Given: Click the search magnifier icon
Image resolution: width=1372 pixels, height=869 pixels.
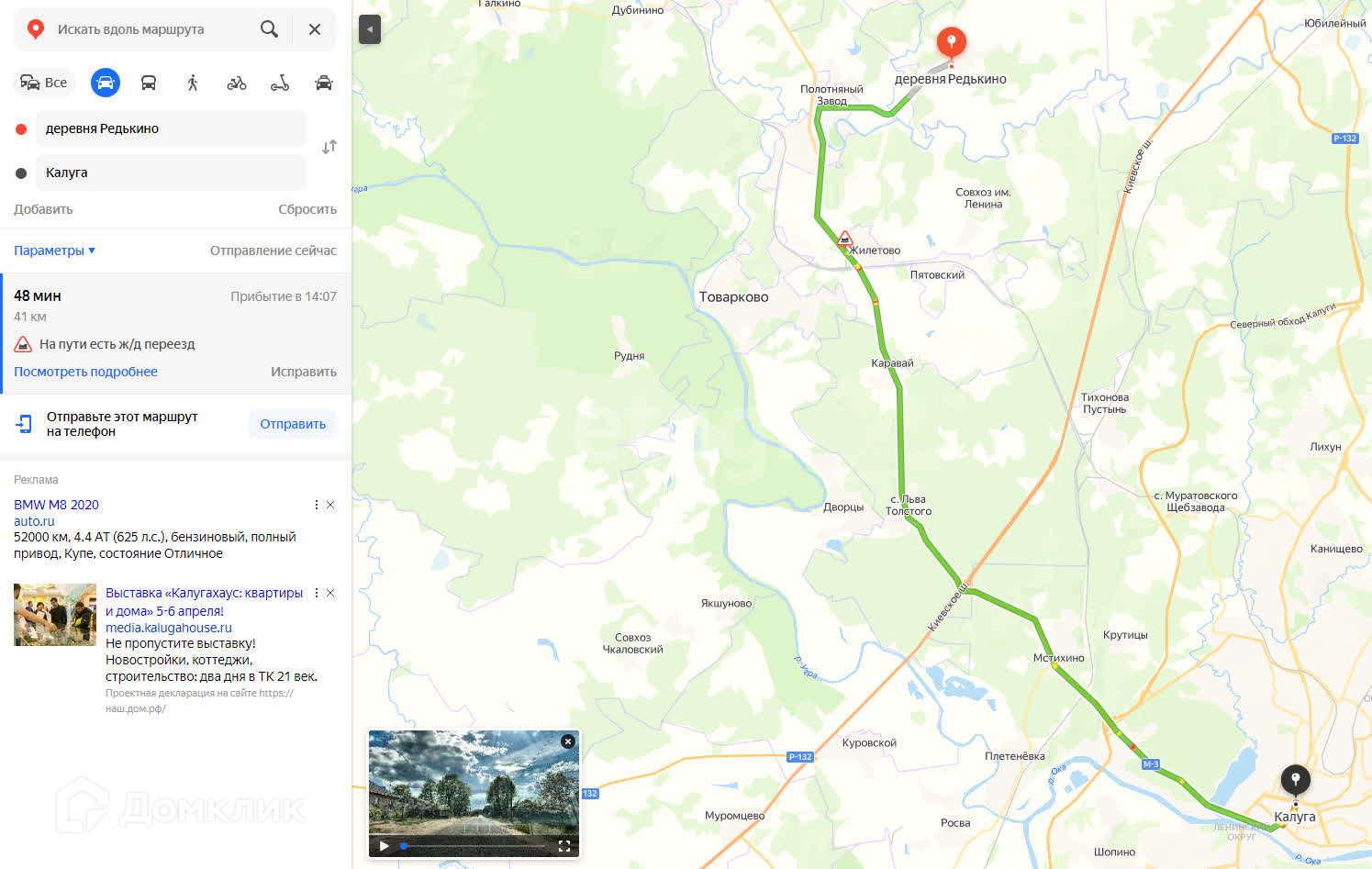Looking at the screenshot, I should click(x=269, y=29).
